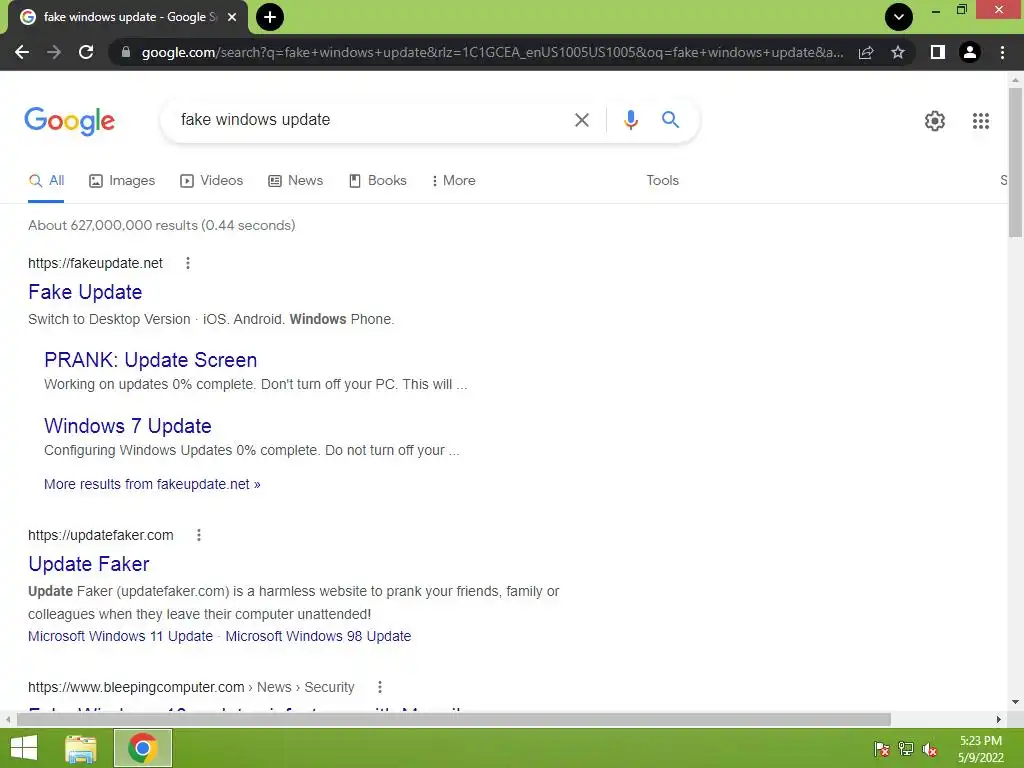Screen dimensions: 1024x768
Task: Click the Chrome taskbar icon
Action: [143, 748]
